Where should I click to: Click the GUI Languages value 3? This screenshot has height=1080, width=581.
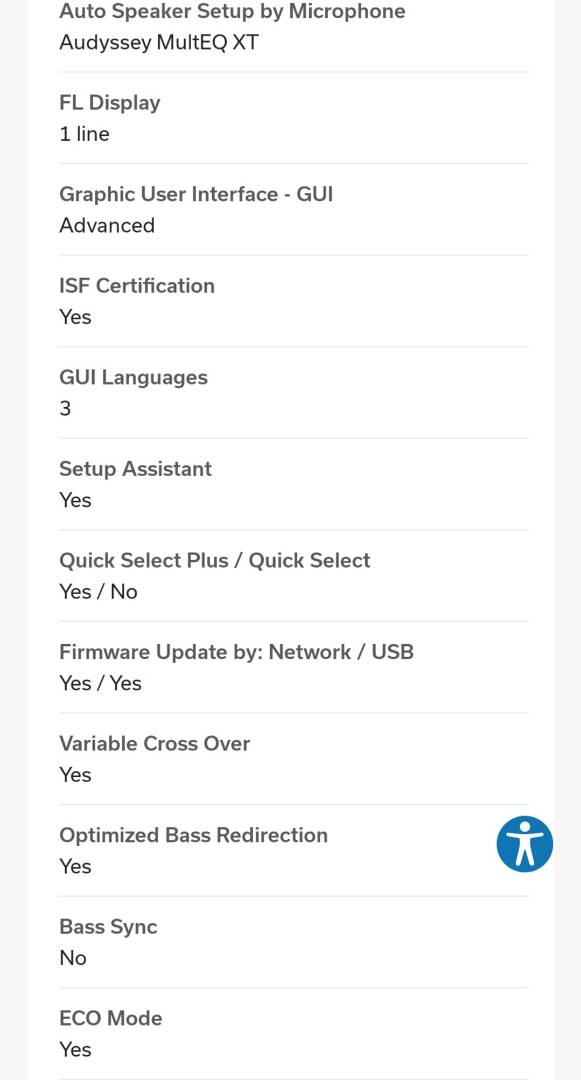tap(65, 408)
